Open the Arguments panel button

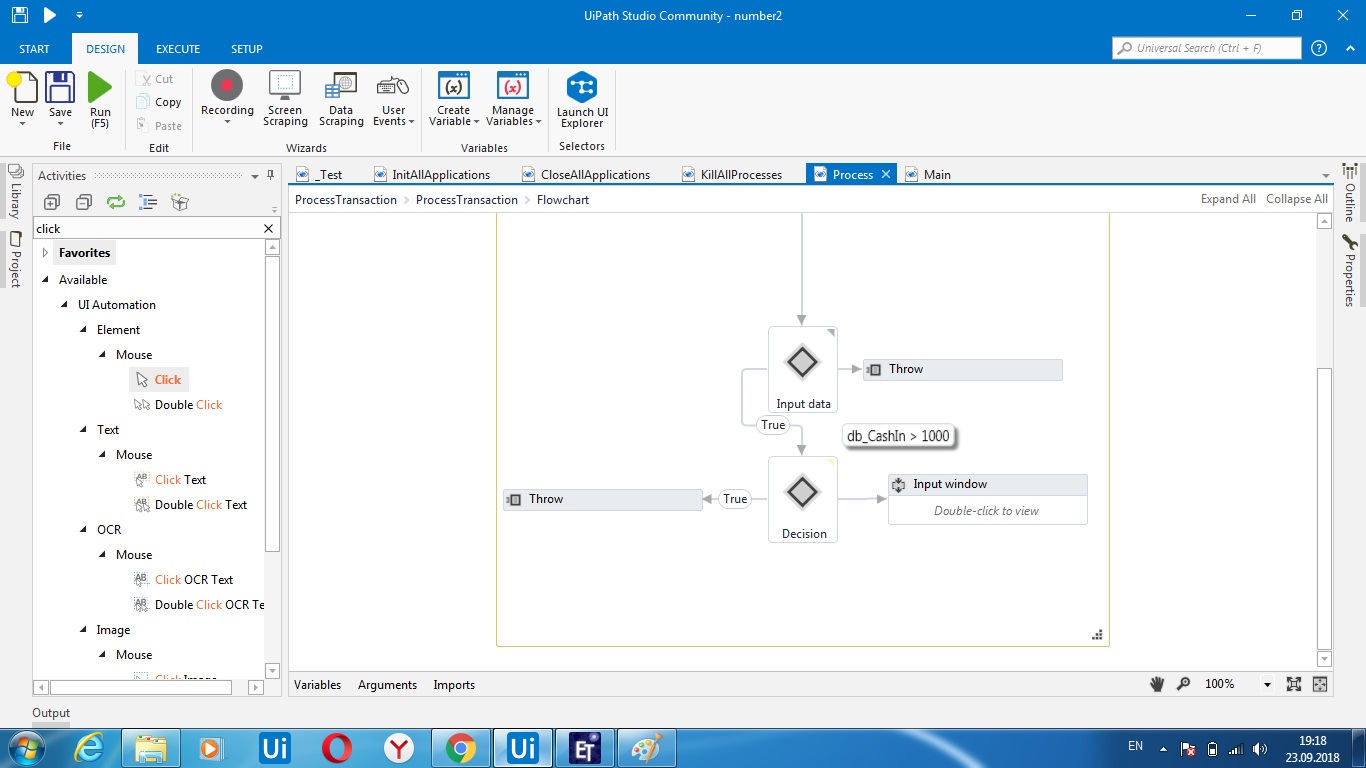(x=387, y=685)
